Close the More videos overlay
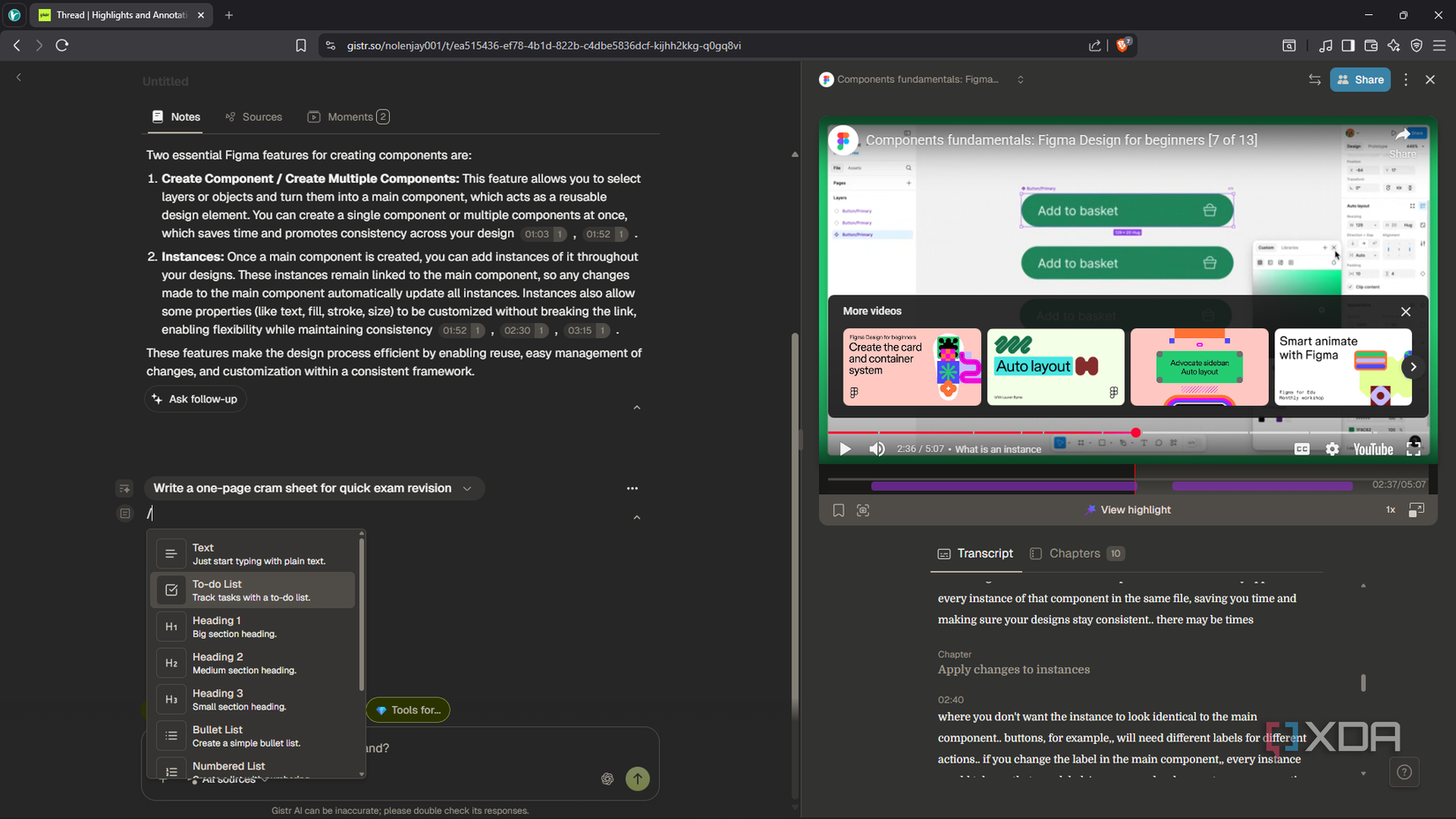 coord(1406,312)
